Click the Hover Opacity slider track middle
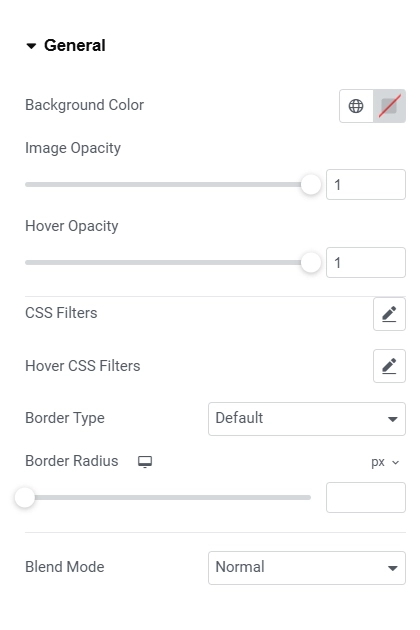The image size is (420, 630). [168, 262]
